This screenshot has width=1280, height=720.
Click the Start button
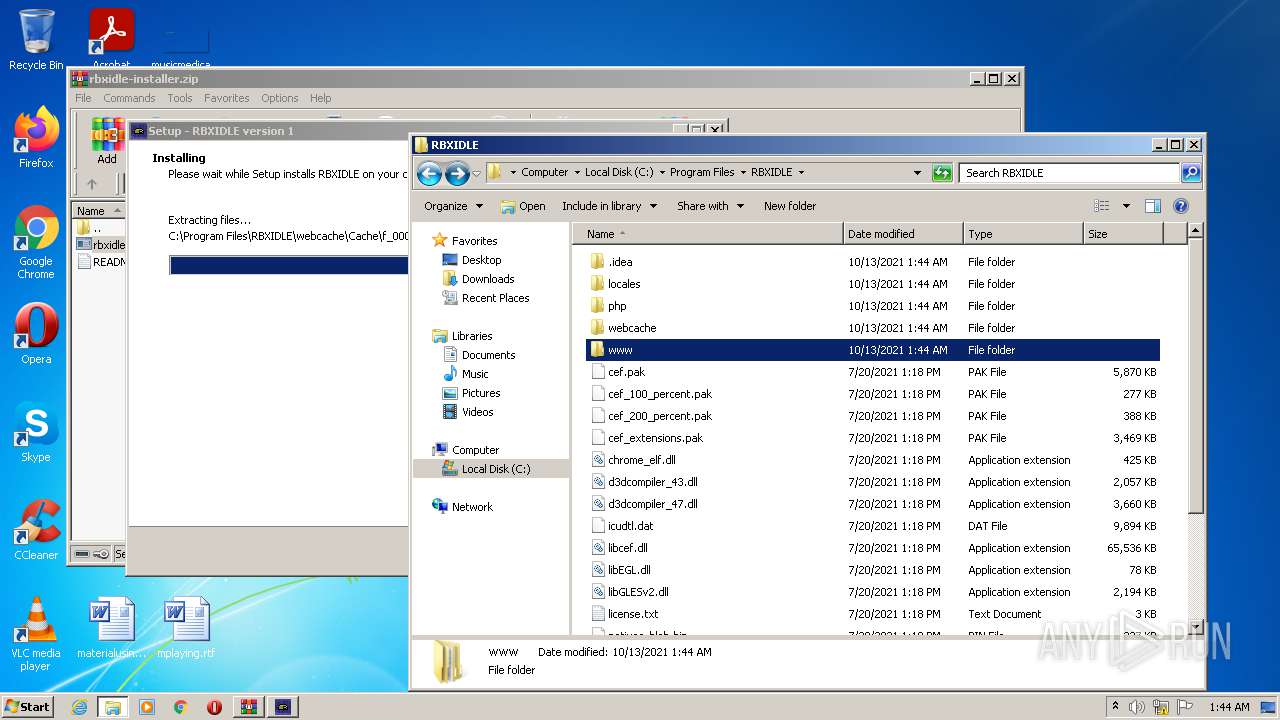[28, 707]
